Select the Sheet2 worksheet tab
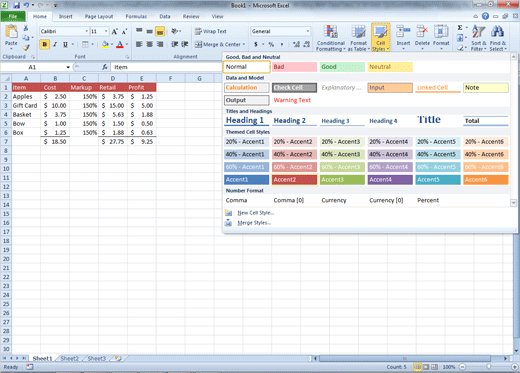The height and width of the screenshot is (373, 520). (69, 358)
